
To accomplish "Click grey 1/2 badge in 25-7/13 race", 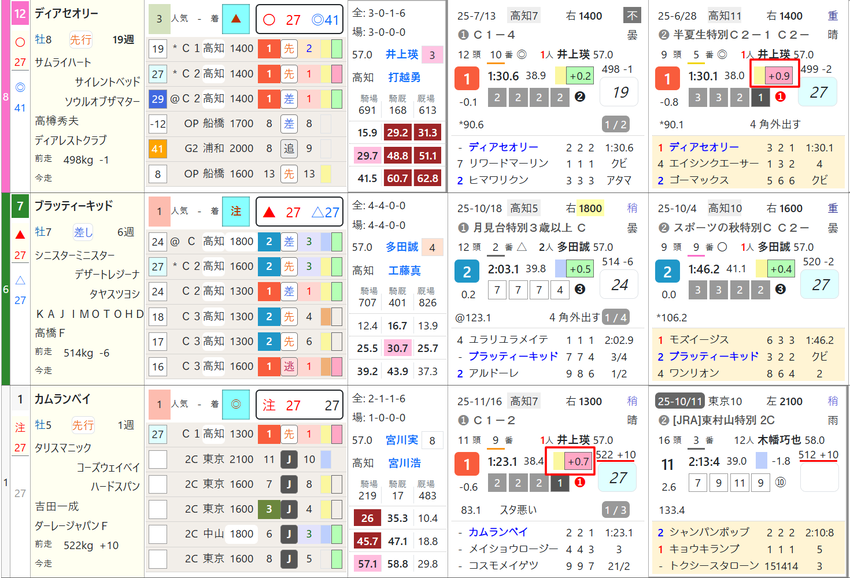I will (x=615, y=125).
